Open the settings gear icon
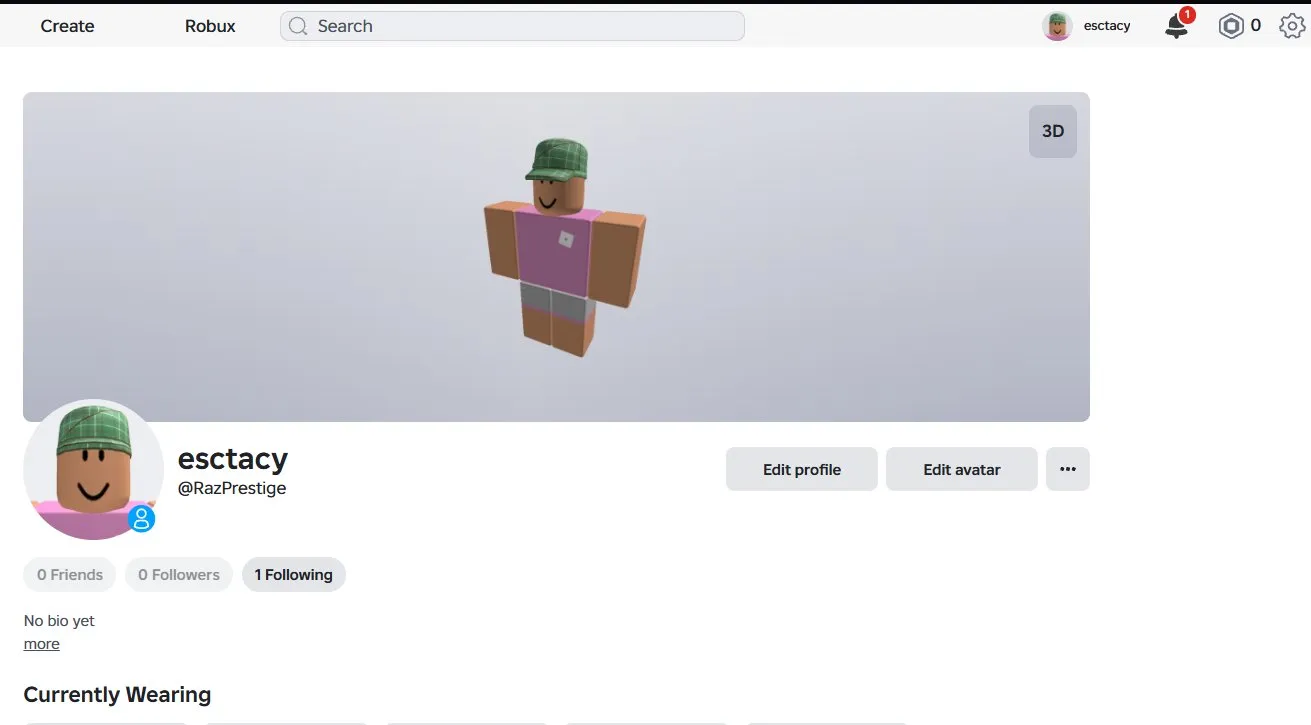Screen dimensions: 1311x725 point(1292,26)
